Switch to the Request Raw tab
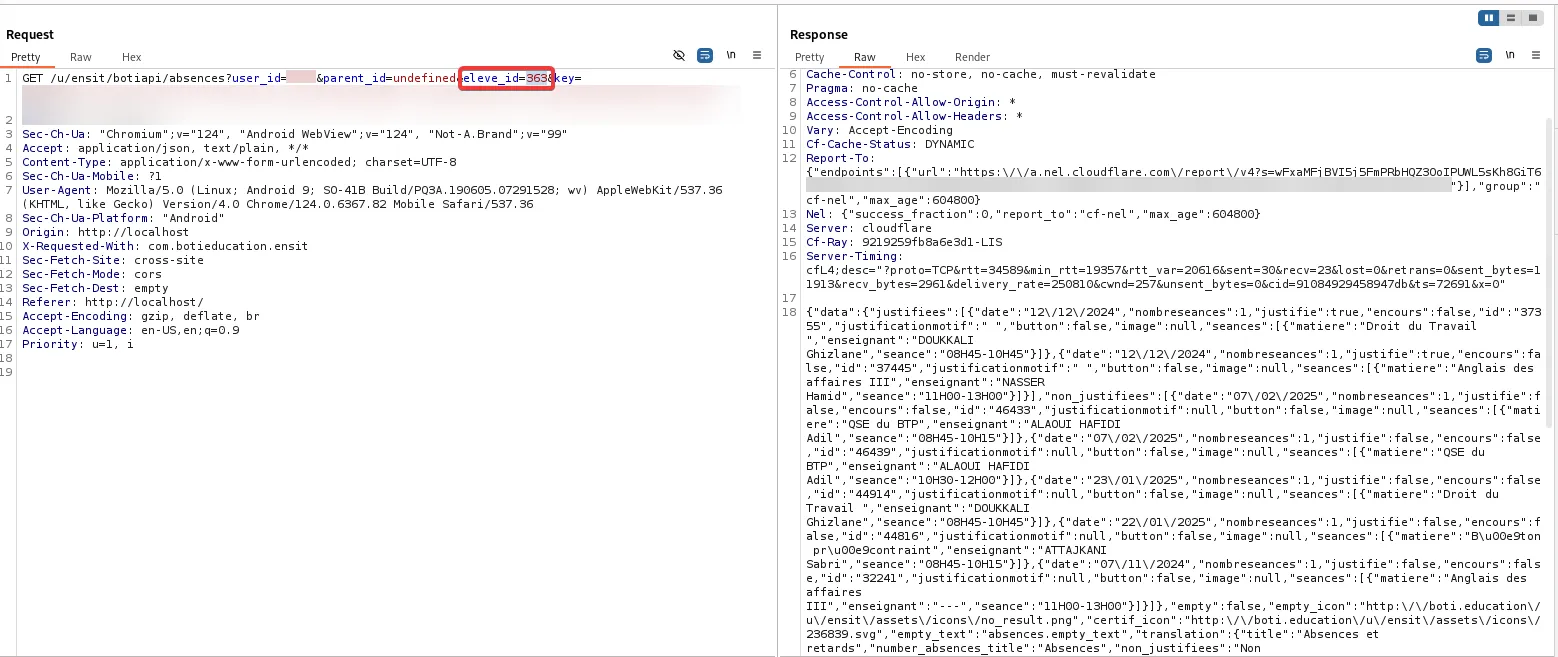 click(x=81, y=57)
